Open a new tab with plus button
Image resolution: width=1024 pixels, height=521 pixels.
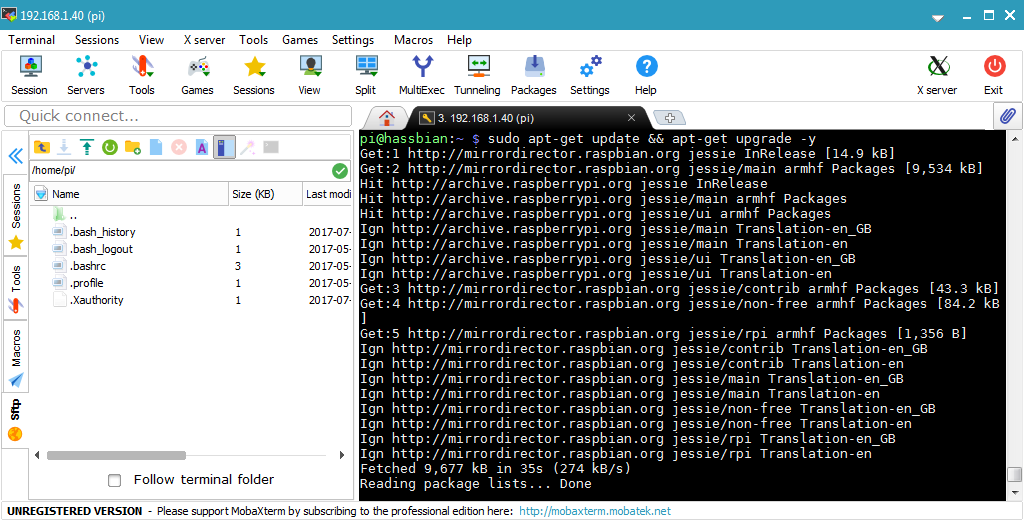pyautogui.click(x=669, y=118)
